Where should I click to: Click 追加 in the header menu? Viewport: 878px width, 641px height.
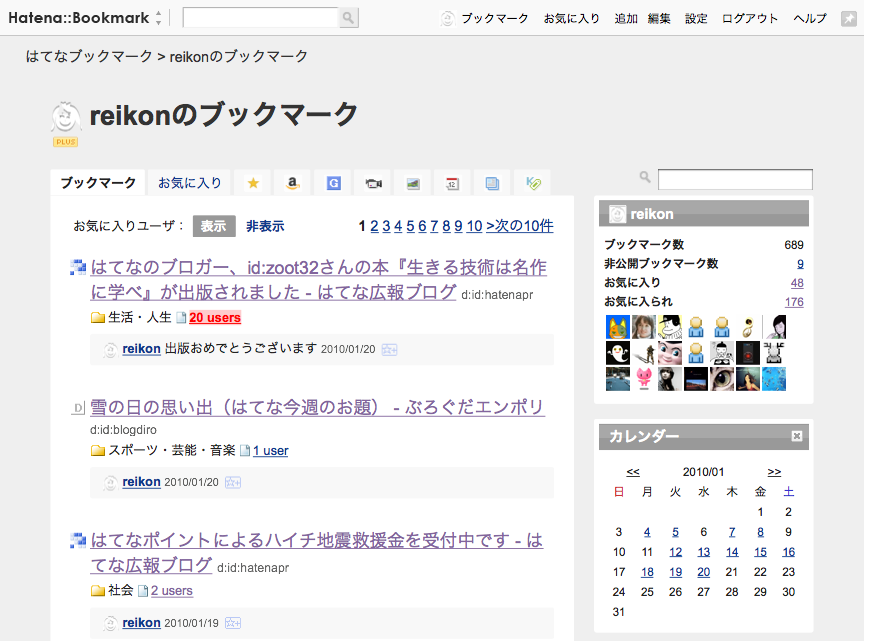[626, 18]
